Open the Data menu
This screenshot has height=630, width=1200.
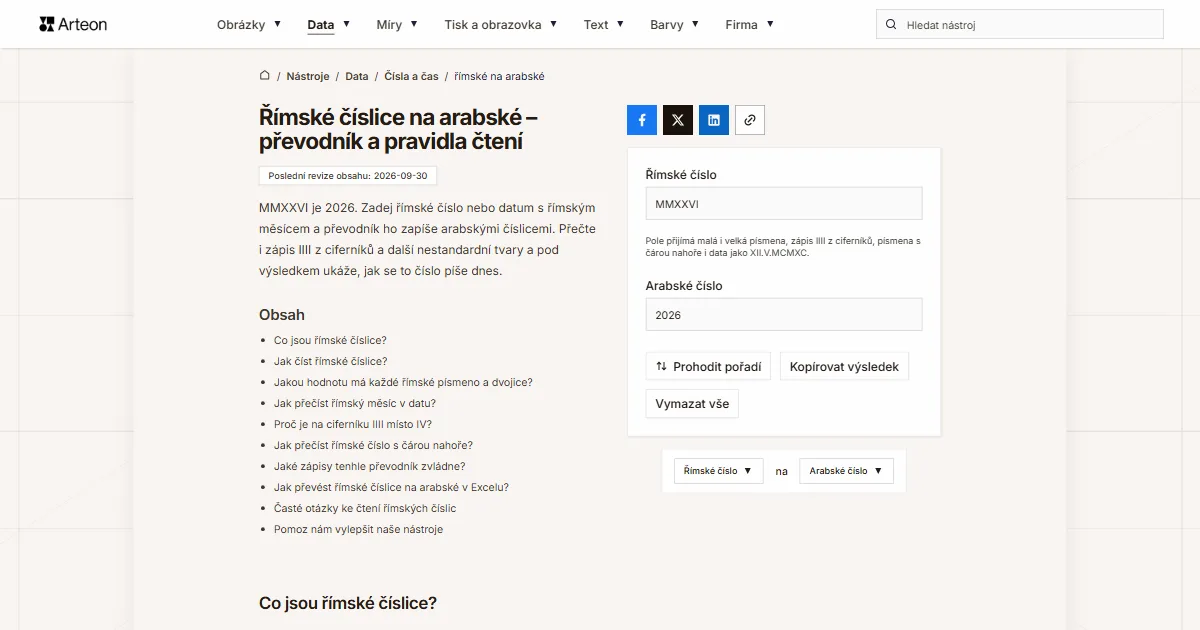point(329,24)
